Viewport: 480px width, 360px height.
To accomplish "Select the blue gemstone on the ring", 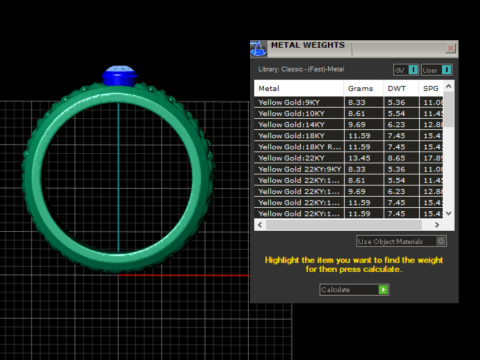I will tap(120, 76).
